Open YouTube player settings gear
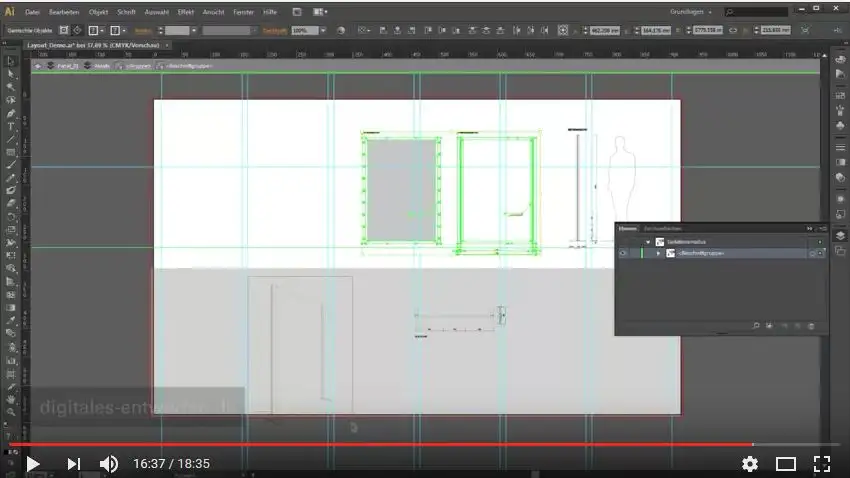The width and height of the screenshot is (850, 478). [750, 464]
